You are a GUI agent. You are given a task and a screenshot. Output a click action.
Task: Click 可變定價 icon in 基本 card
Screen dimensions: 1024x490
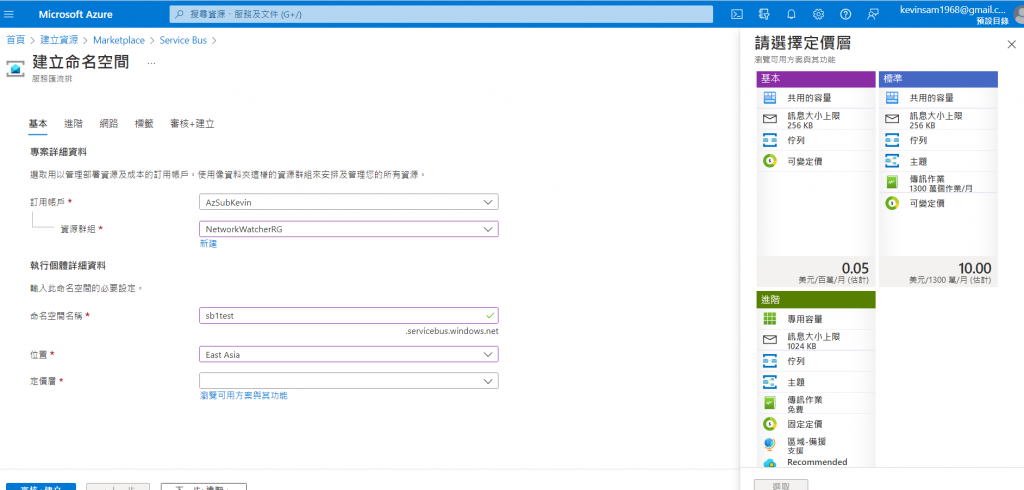click(x=770, y=161)
